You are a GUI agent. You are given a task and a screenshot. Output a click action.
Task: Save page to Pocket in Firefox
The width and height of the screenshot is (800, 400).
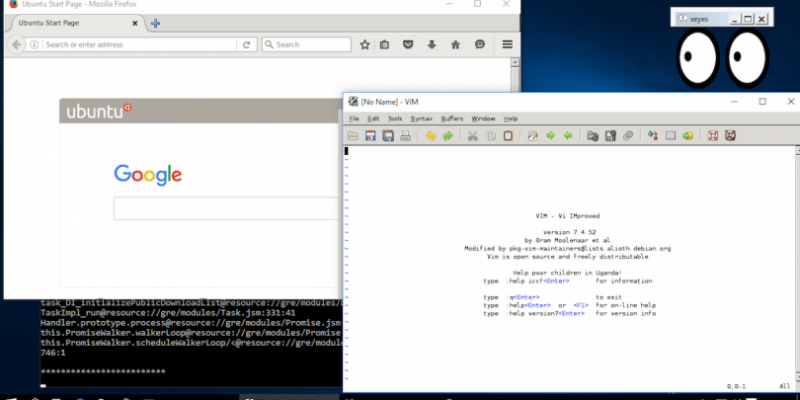point(408,45)
